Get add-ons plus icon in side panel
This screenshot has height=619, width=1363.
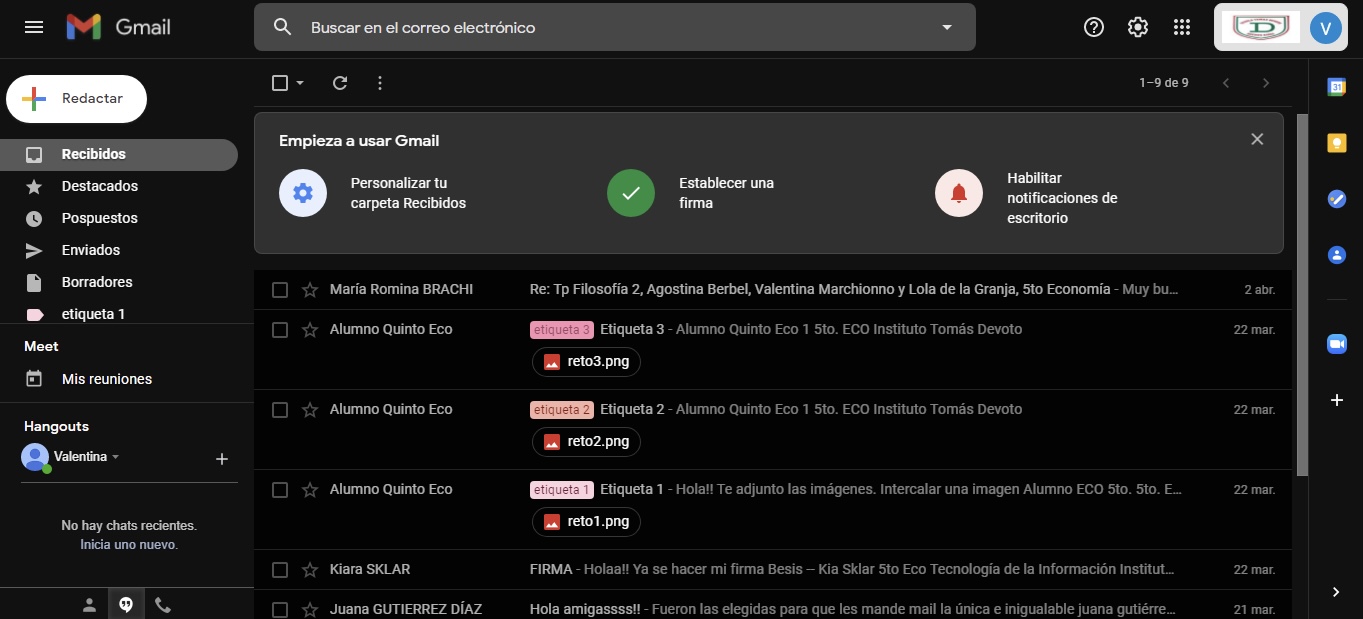point(1337,400)
